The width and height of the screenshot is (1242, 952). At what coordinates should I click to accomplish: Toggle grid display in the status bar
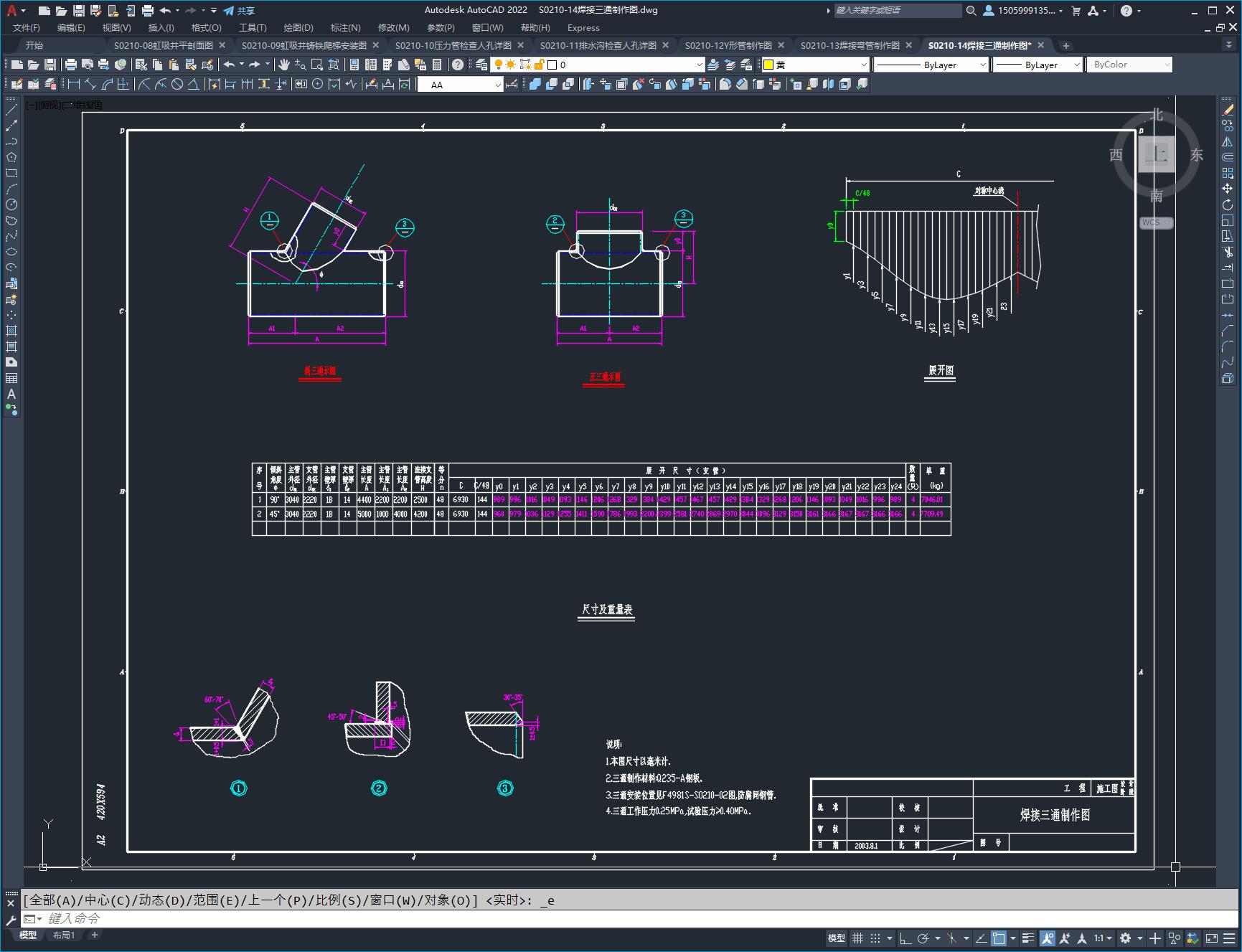tap(857, 938)
